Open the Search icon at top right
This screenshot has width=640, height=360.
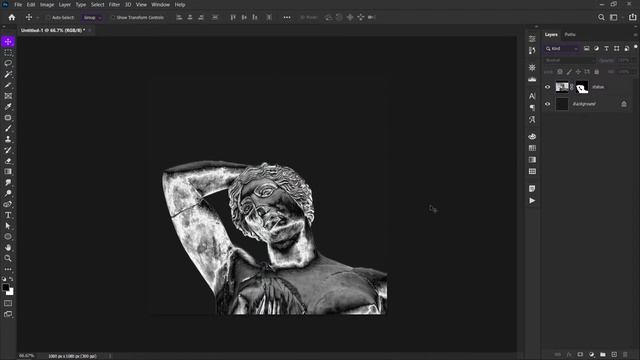(601, 17)
